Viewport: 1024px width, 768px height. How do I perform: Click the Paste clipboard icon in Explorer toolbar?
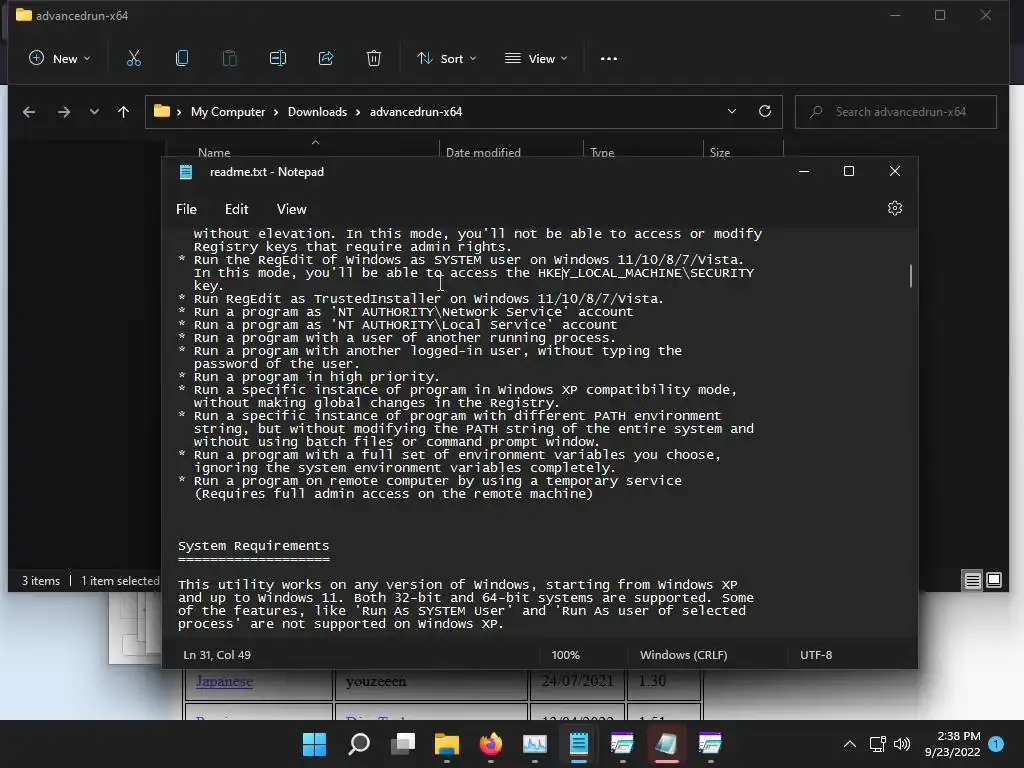point(229,59)
